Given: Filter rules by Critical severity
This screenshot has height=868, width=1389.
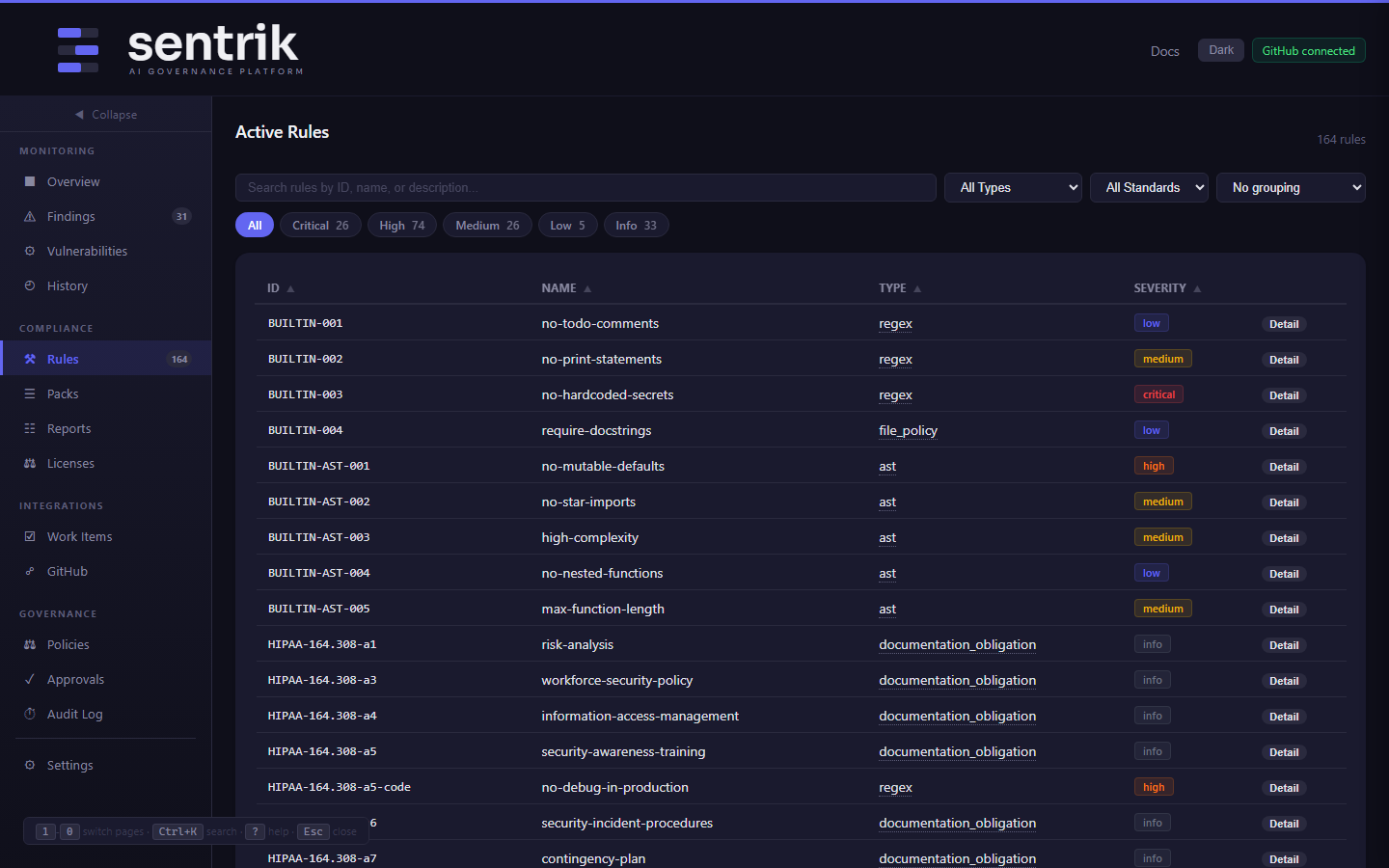Looking at the screenshot, I should pos(320,225).
